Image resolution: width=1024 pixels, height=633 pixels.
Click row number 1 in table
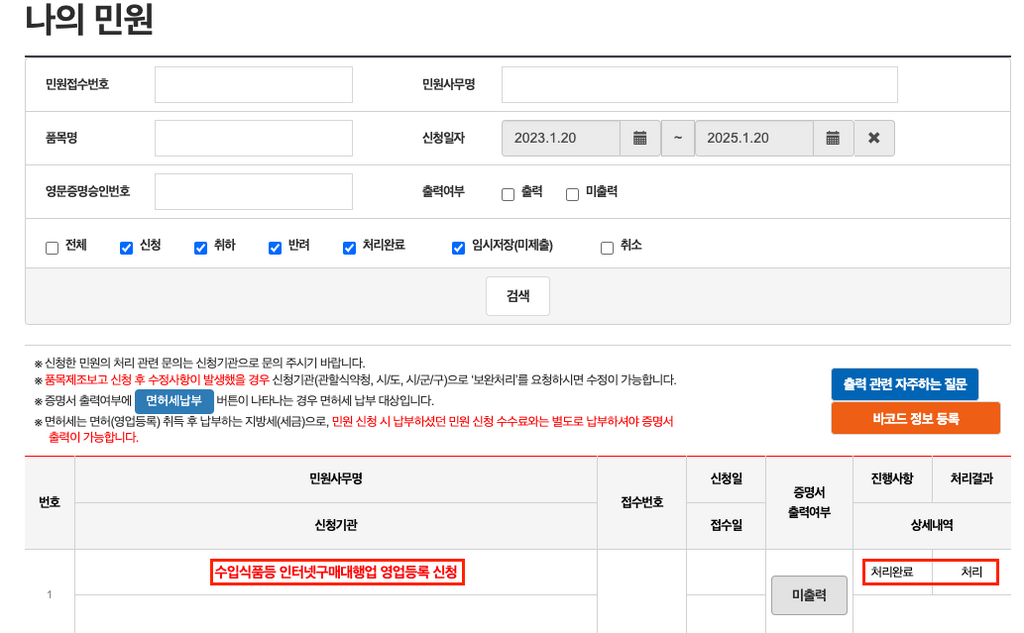click(x=49, y=594)
